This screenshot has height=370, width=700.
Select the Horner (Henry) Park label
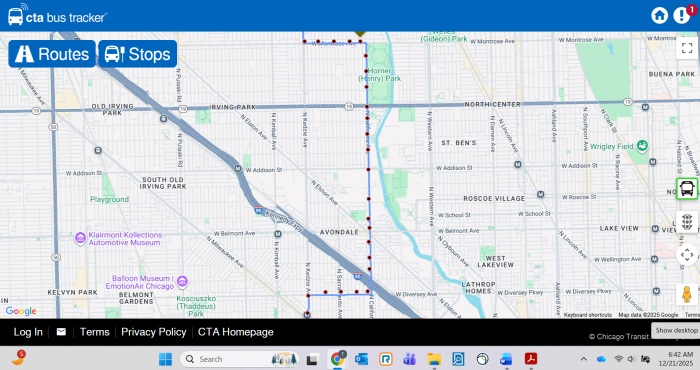tap(379, 75)
